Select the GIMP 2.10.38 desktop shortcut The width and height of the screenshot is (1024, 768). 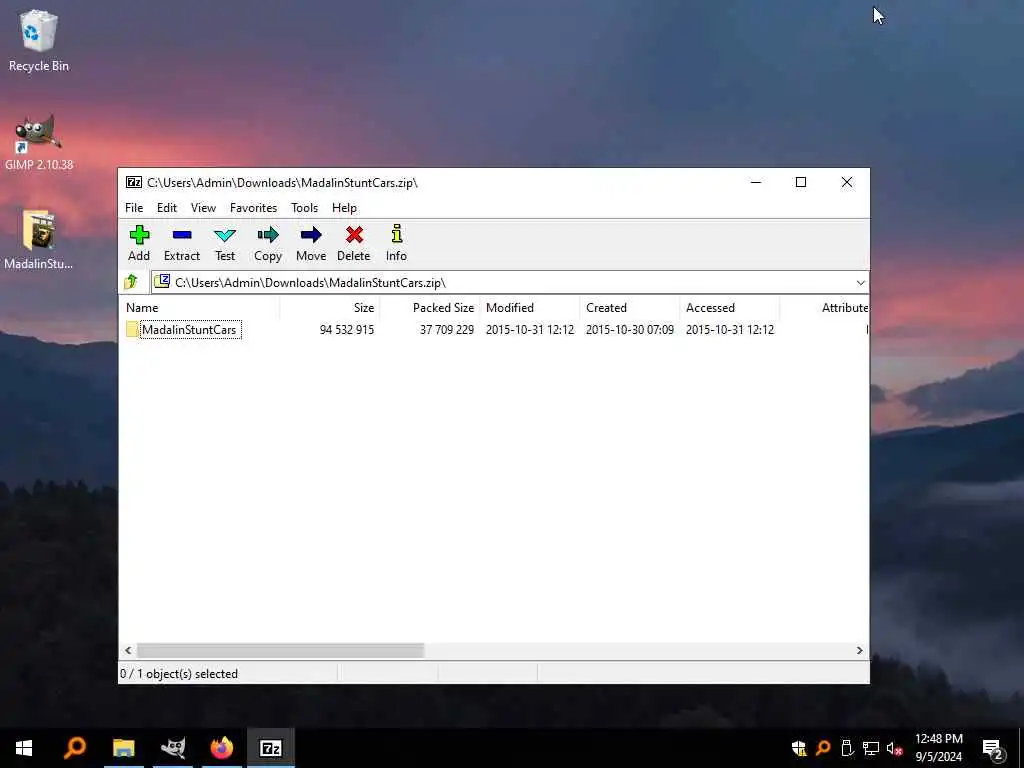[39, 142]
